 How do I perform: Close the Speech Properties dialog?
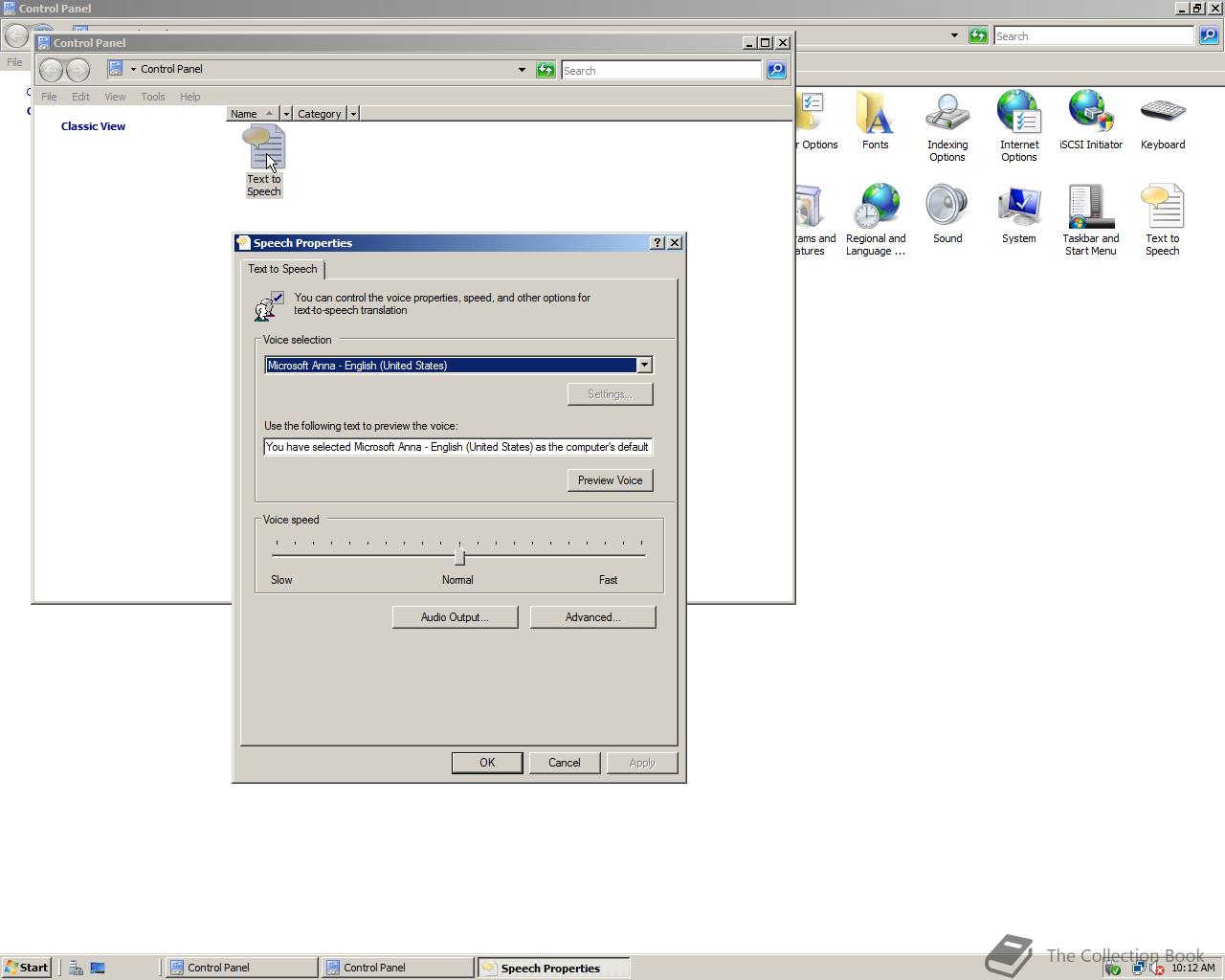tap(674, 243)
